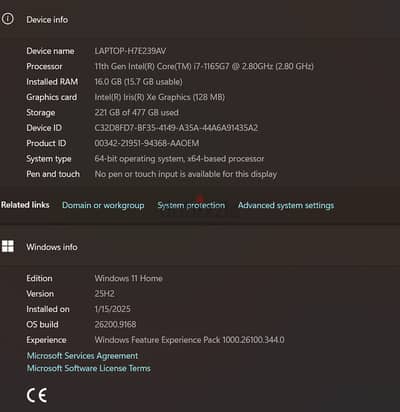Click the Device ID label

(x=44, y=128)
